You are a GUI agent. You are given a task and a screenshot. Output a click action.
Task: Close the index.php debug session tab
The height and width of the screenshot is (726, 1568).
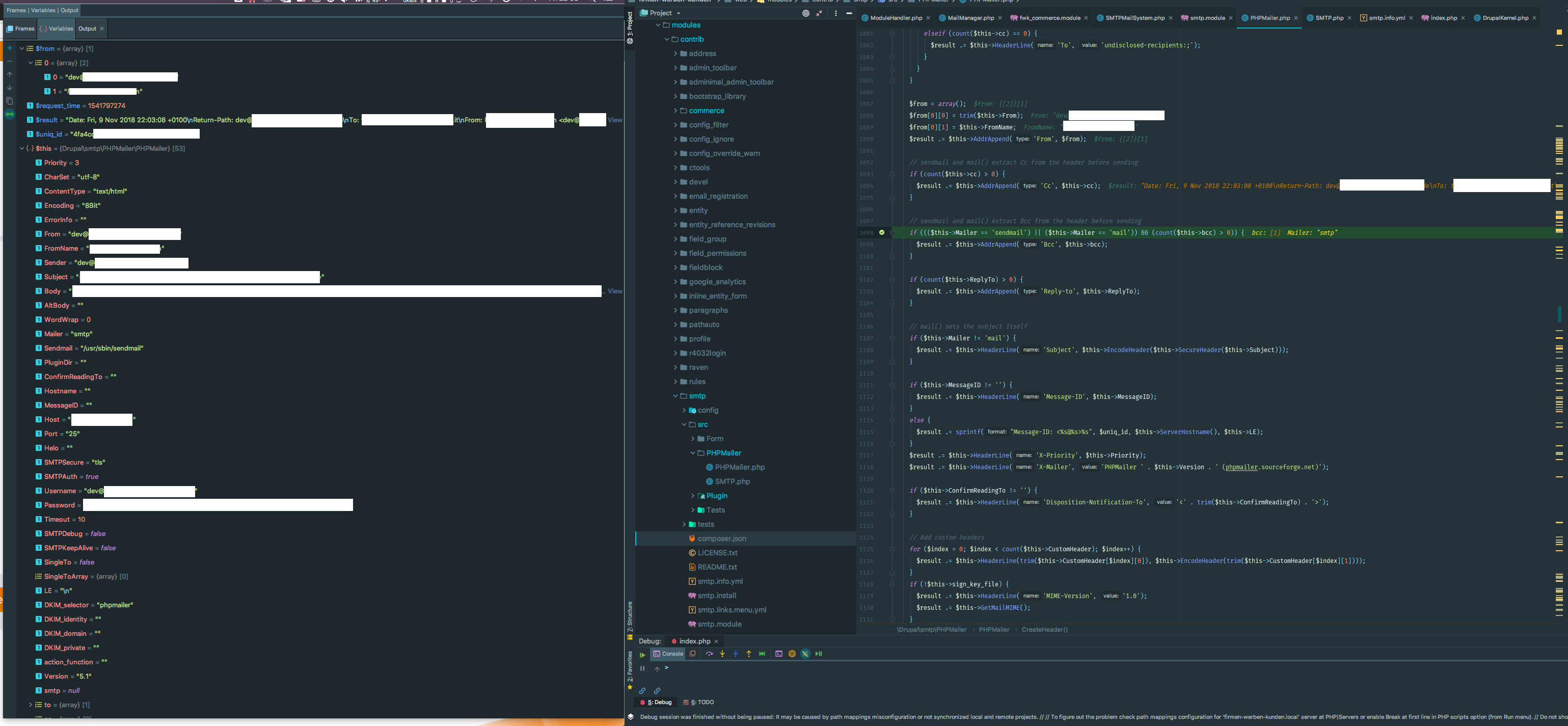716,641
